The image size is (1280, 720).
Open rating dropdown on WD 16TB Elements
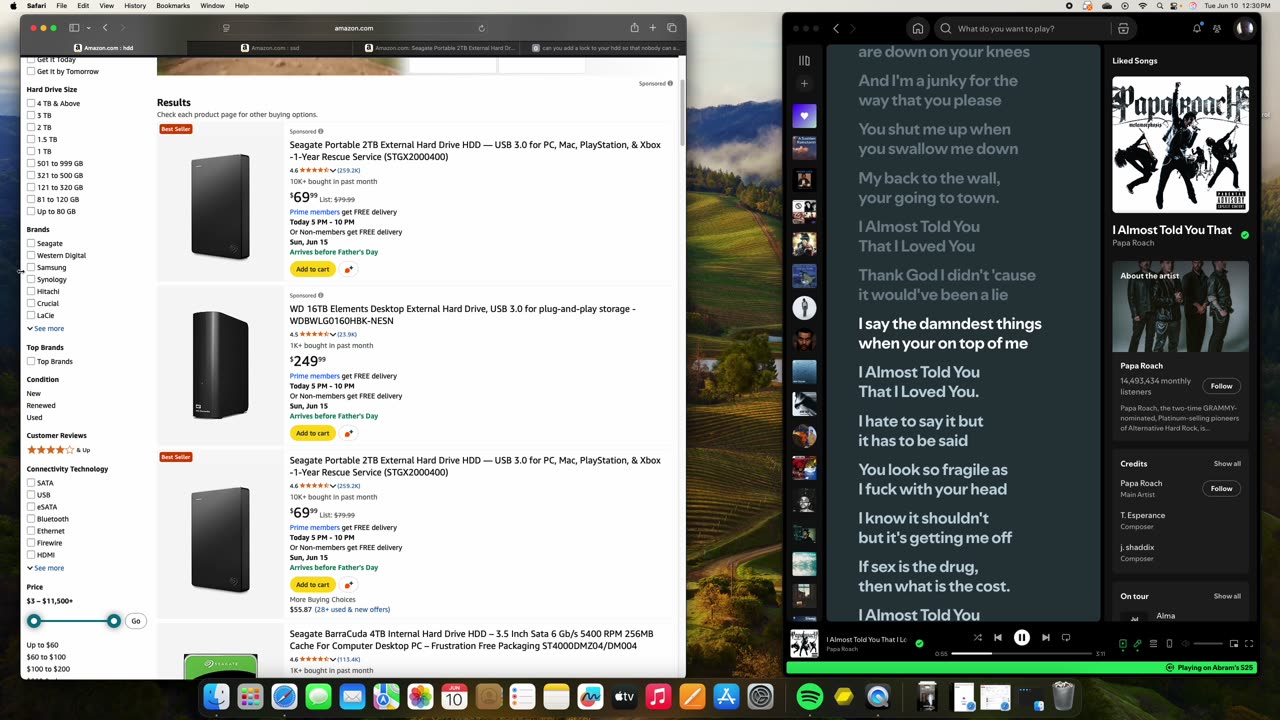click(x=333, y=334)
